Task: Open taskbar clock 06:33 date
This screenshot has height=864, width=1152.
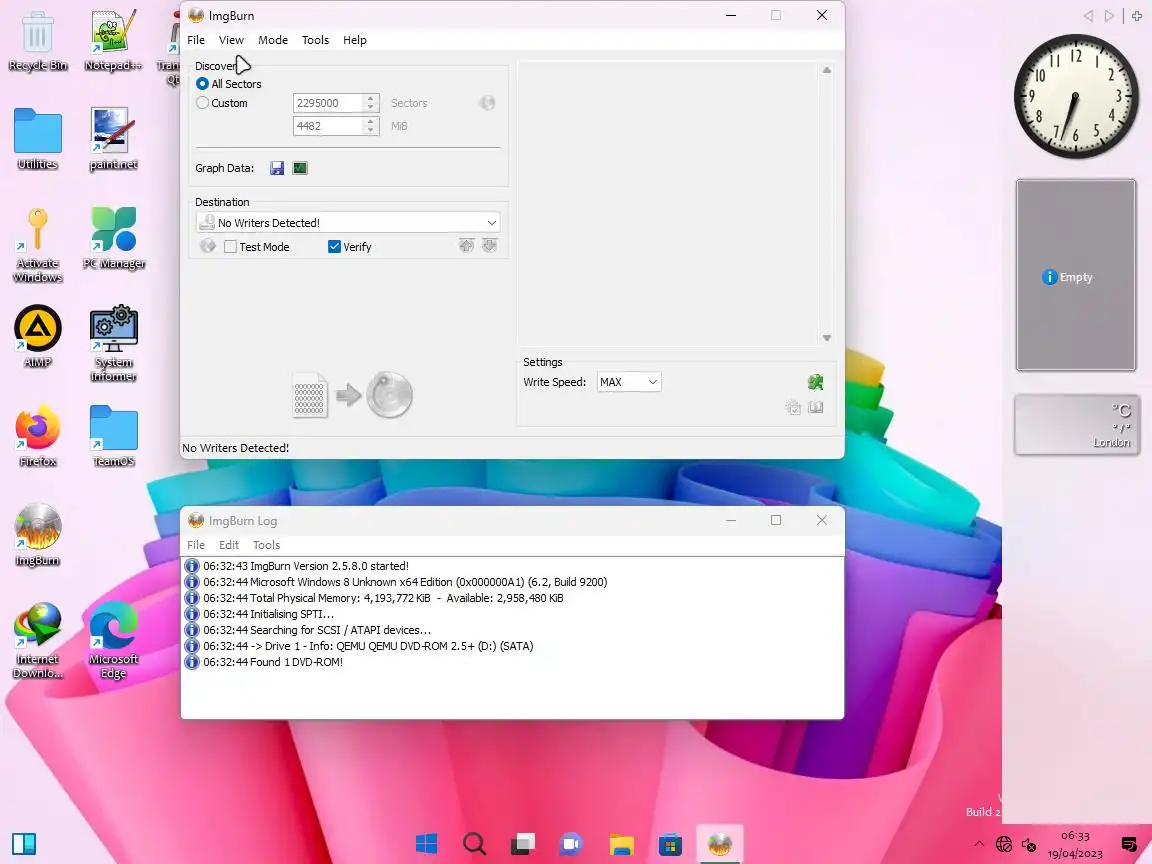Action: tap(1075, 844)
